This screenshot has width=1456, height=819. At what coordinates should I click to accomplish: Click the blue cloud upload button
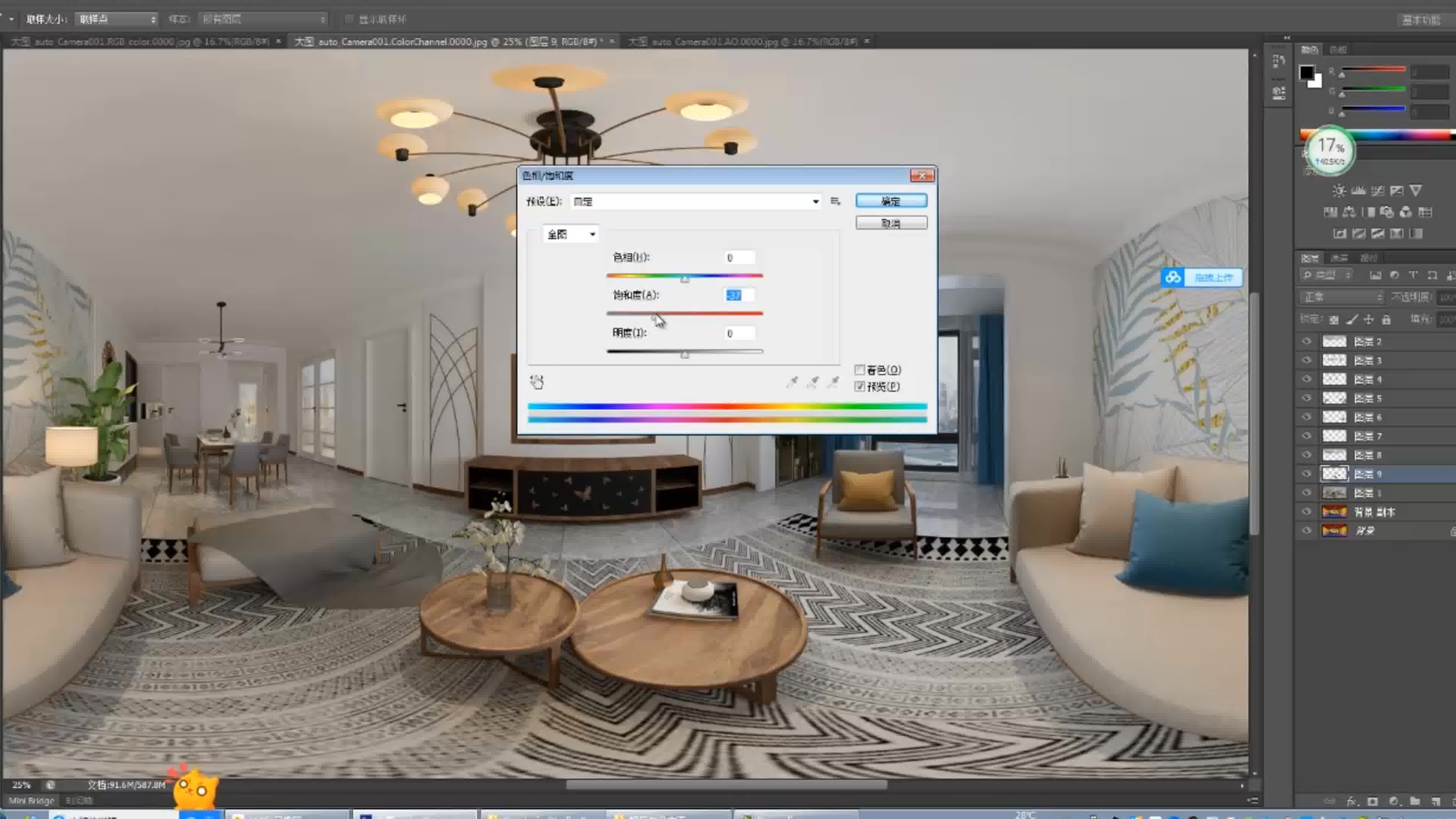[x=1202, y=277]
